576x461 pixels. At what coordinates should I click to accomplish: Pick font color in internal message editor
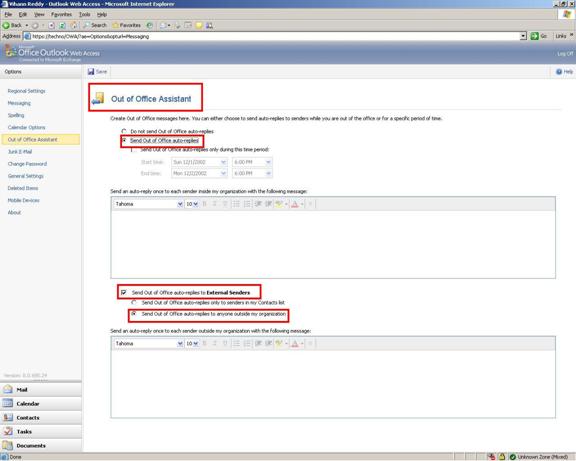(296, 204)
